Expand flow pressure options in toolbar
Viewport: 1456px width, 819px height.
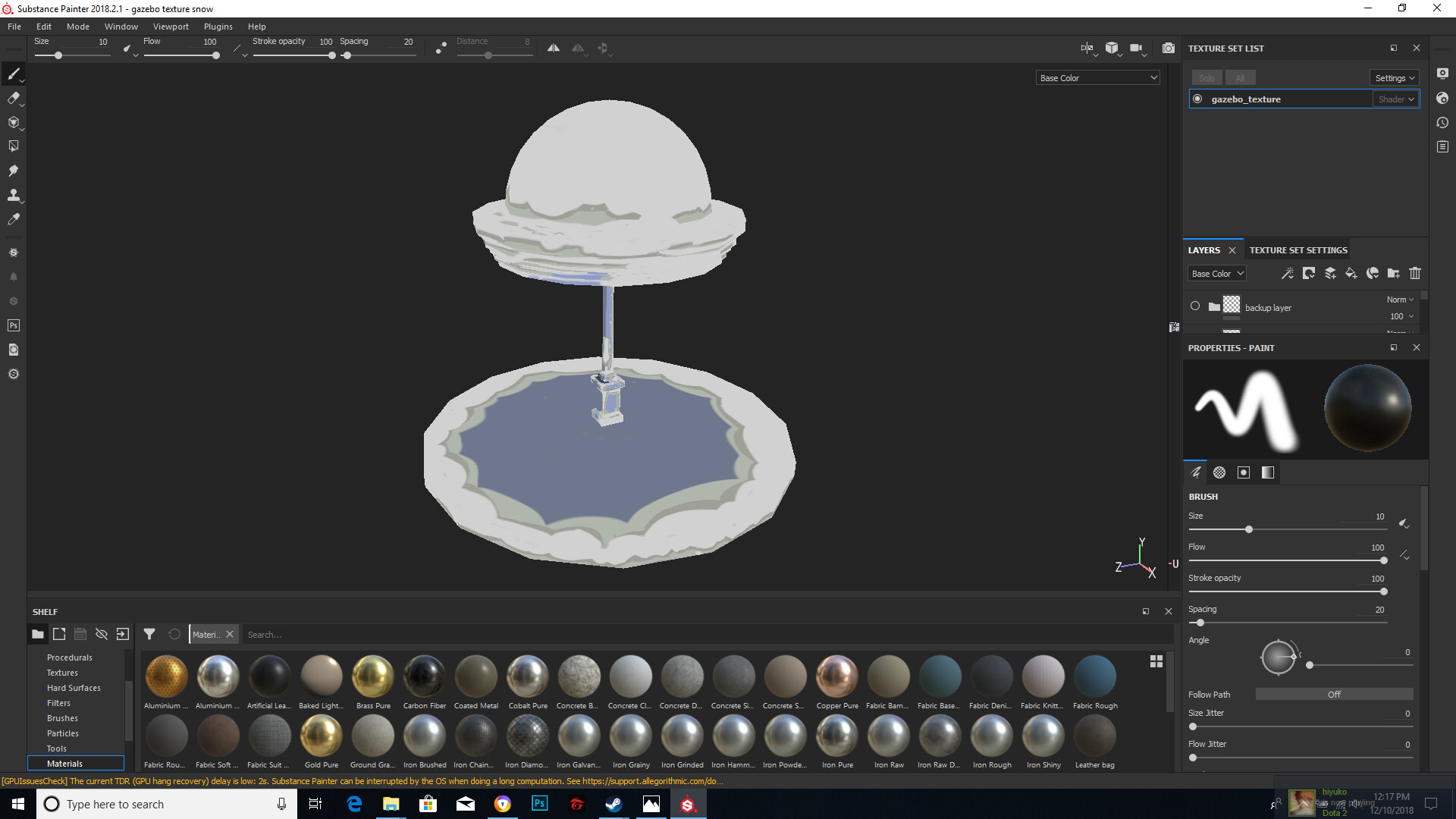[x=240, y=49]
